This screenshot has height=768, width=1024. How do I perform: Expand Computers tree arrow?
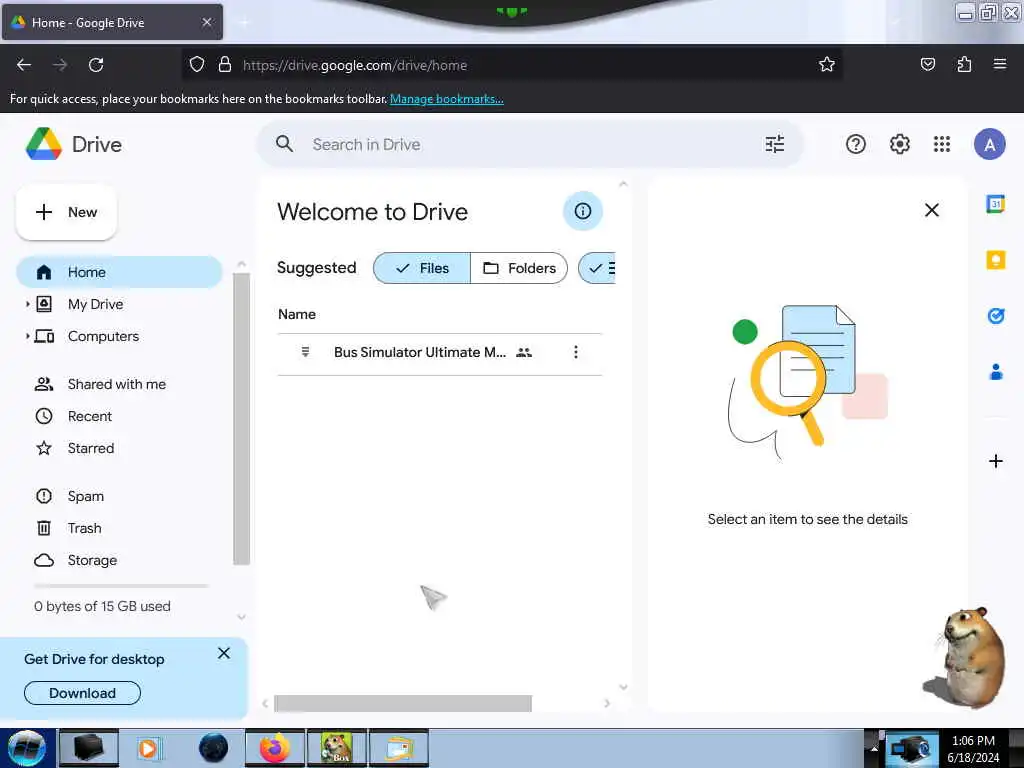[x=27, y=336]
